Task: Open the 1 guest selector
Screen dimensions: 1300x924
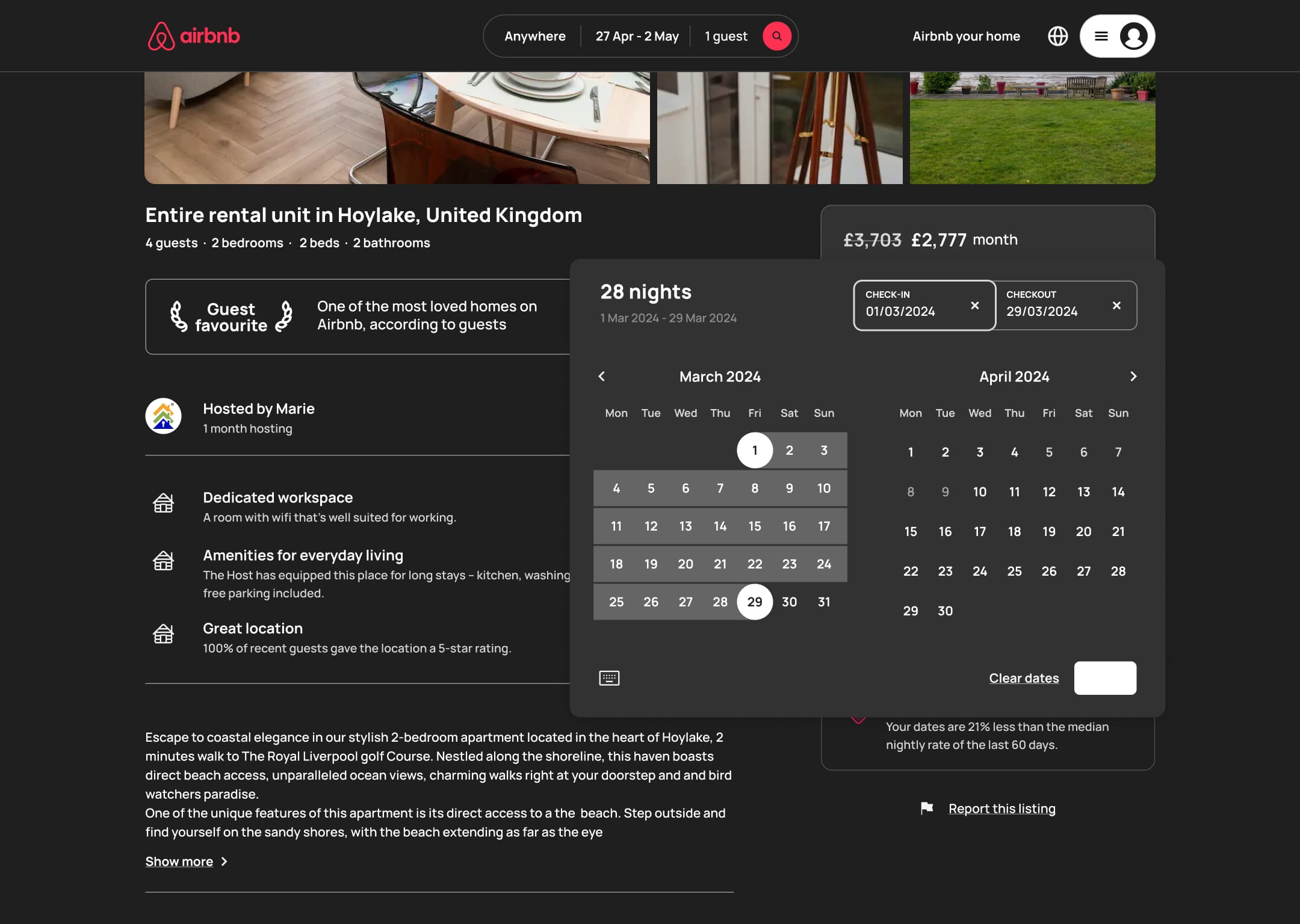Action: pos(726,36)
